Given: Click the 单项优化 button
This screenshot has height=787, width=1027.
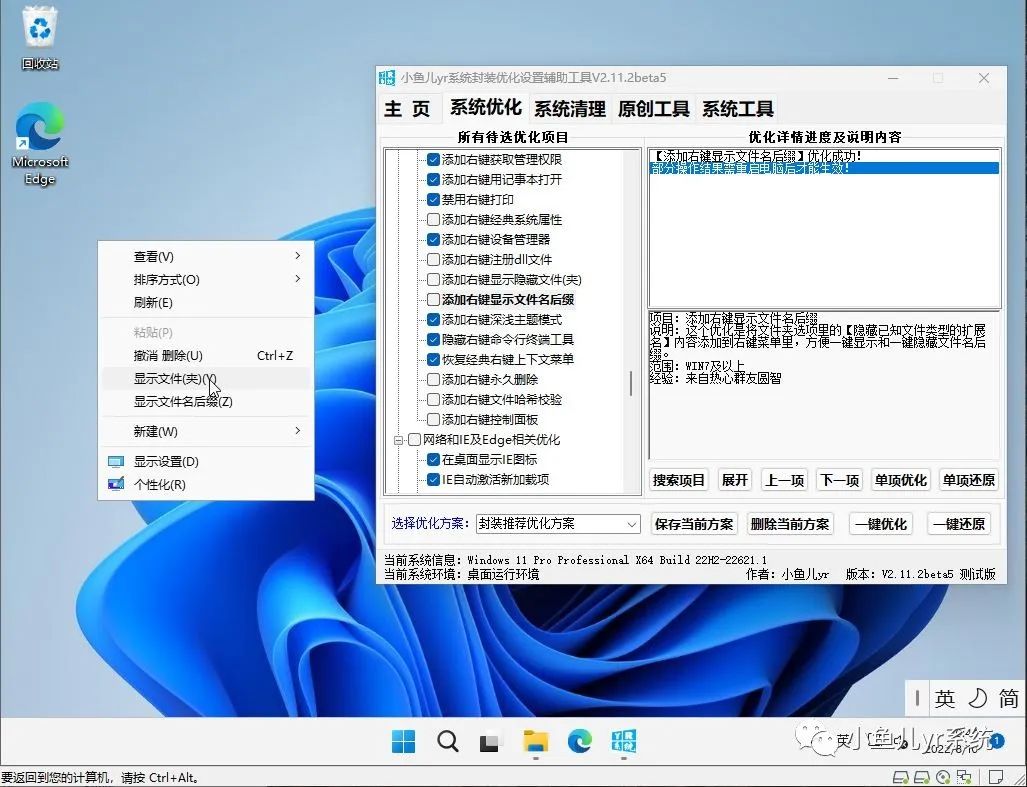Looking at the screenshot, I should [x=901, y=480].
